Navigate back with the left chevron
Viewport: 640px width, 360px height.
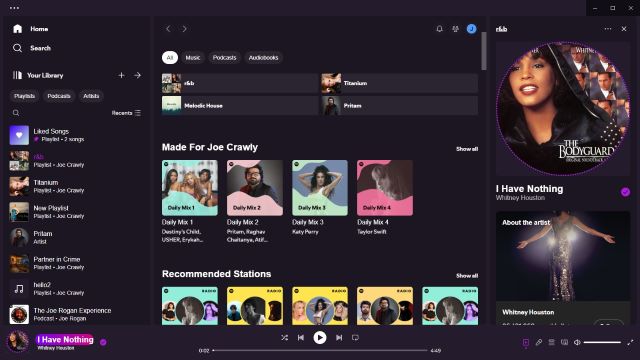168,29
